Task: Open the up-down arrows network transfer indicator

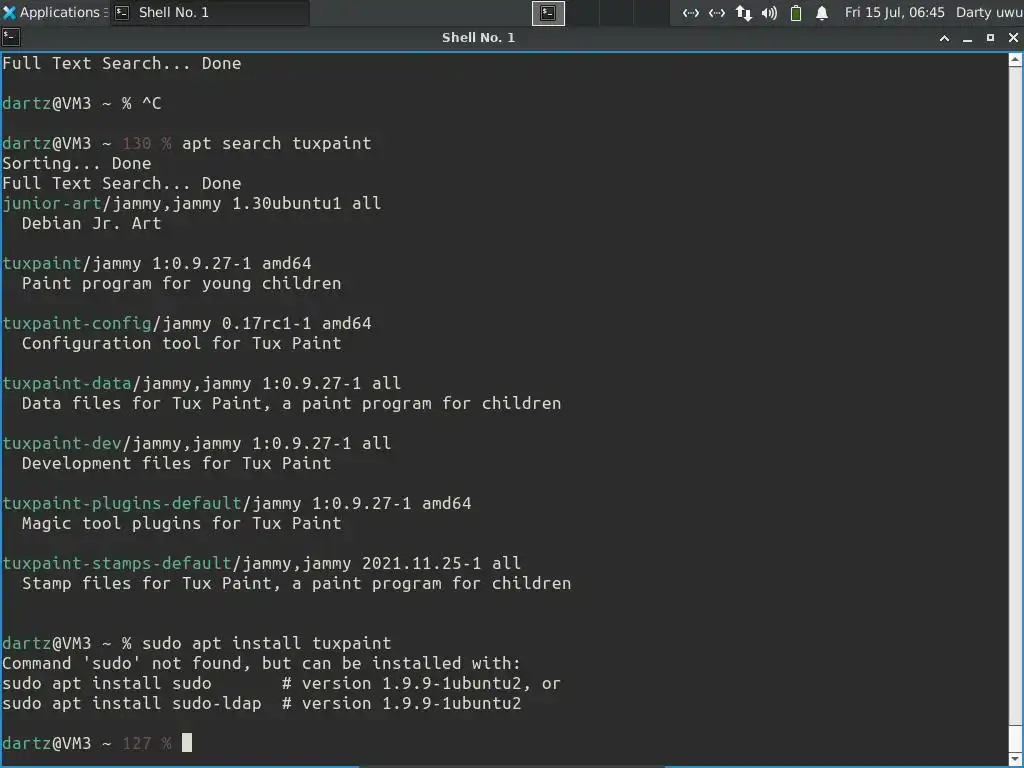Action: [x=743, y=13]
